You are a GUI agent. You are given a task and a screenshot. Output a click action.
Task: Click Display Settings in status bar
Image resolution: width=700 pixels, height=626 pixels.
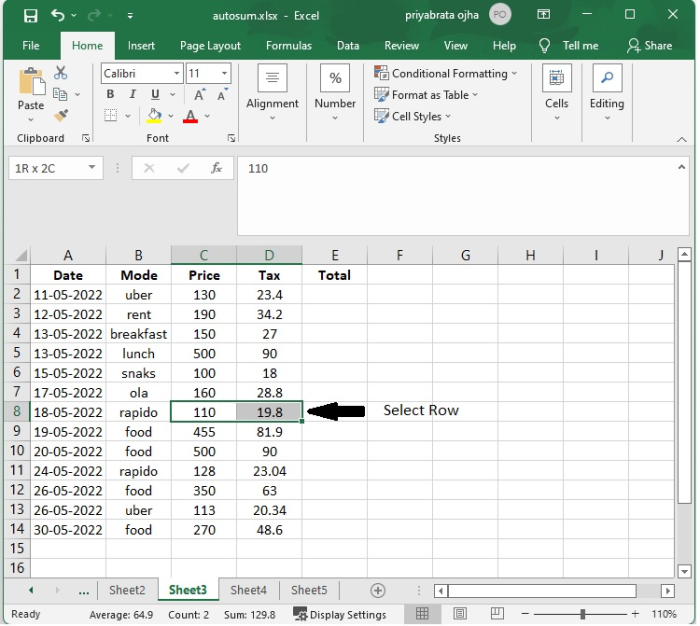tap(340, 614)
